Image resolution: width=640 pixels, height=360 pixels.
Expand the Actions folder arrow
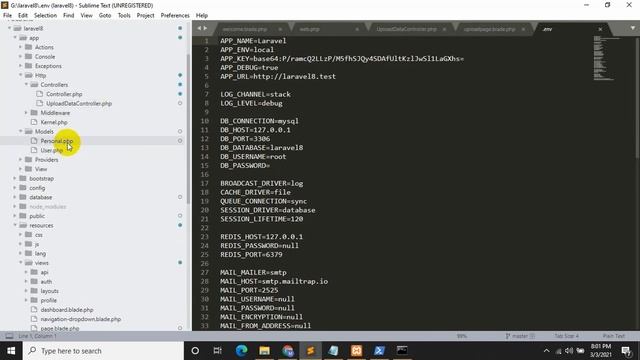[x=20, y=47]
